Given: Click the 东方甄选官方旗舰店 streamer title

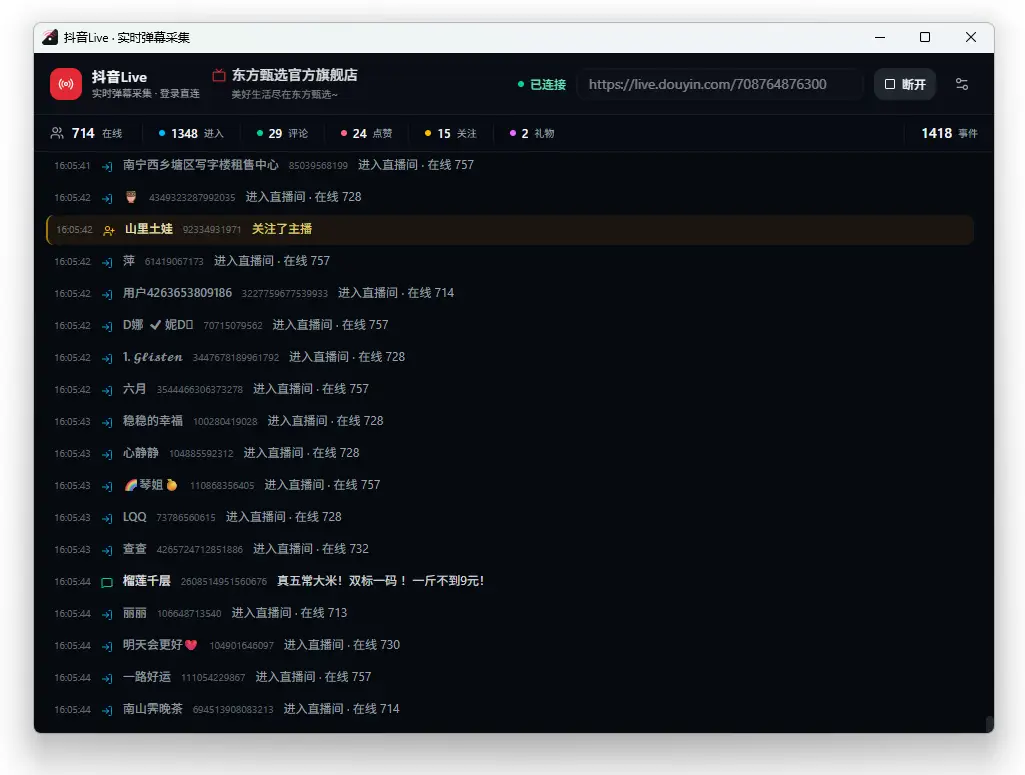Looking at the screenshot, I should click(295, 75).
